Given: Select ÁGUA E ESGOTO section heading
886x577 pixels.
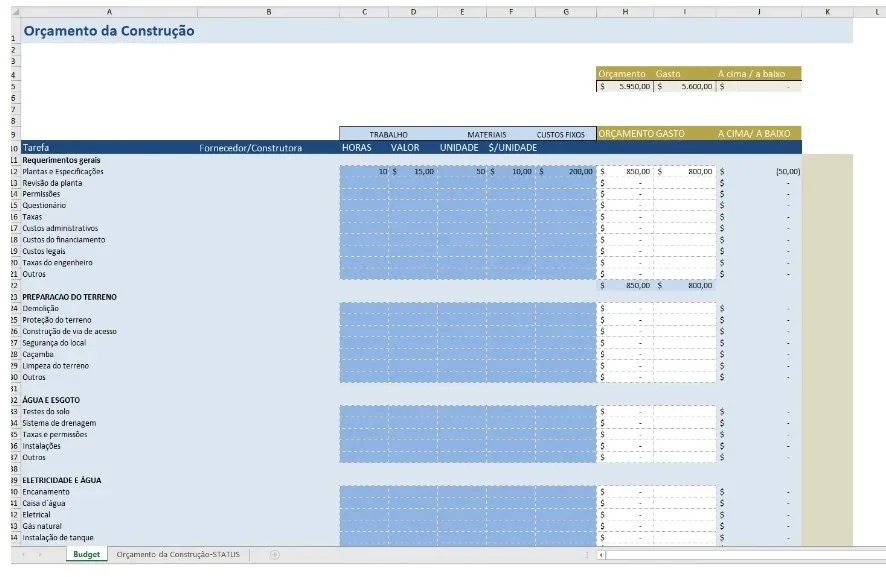Looking at the screenshot, I should click(x=51, y=400).
